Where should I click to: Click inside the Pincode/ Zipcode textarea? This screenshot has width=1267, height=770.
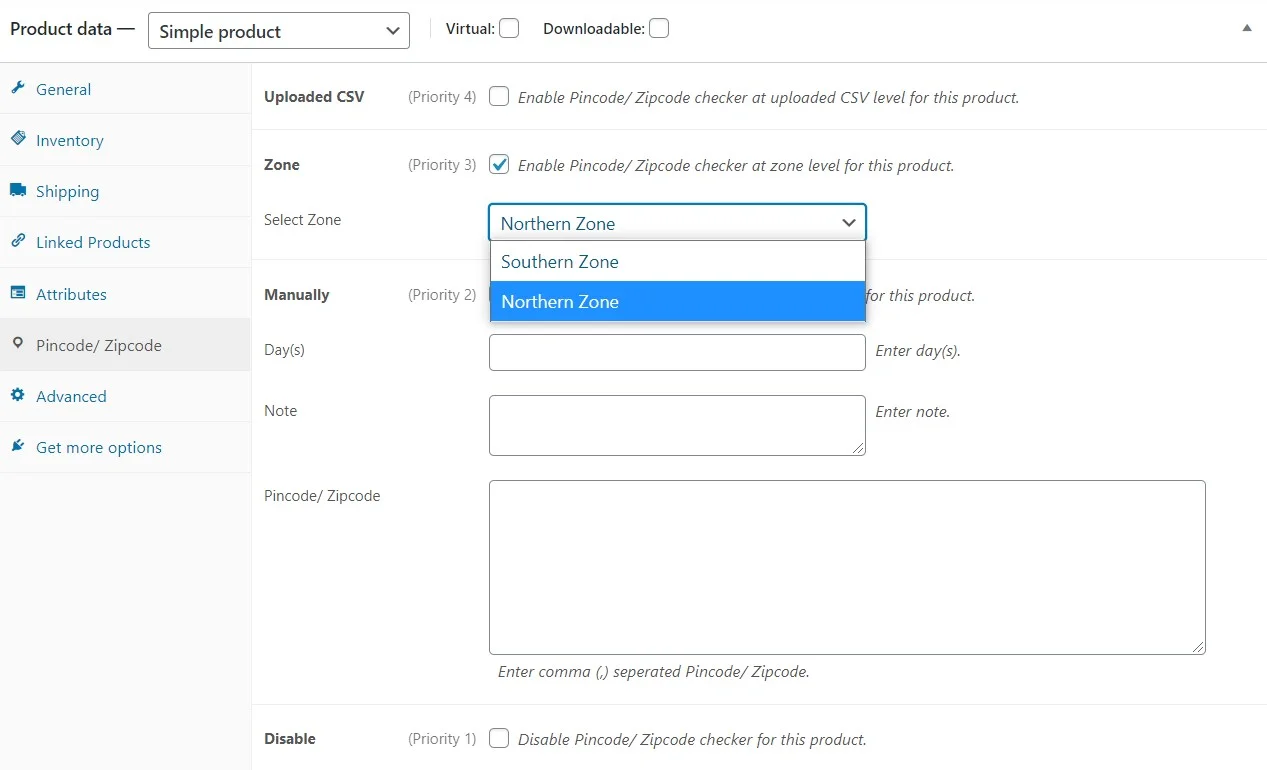point(846,567)
